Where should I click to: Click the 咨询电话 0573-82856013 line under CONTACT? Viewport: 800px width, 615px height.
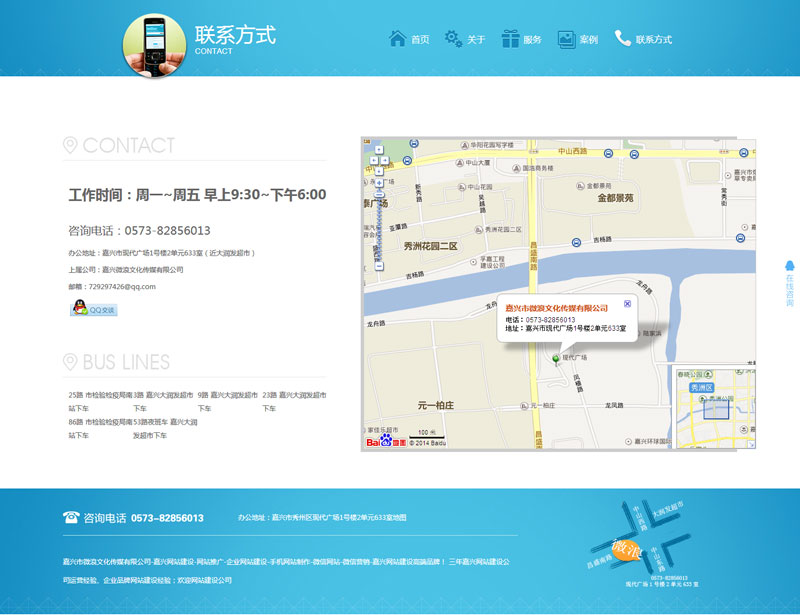(x=139, y=231)
